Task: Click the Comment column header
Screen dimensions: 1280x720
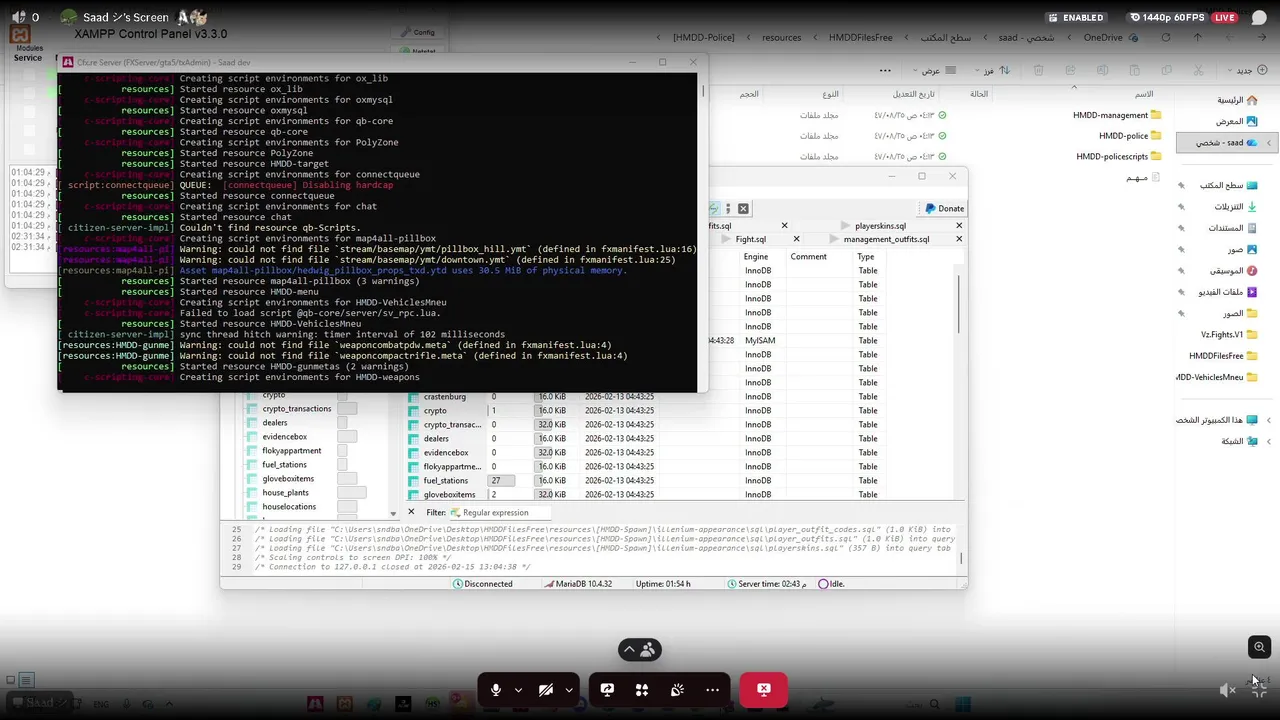Action: coord(808,257)
